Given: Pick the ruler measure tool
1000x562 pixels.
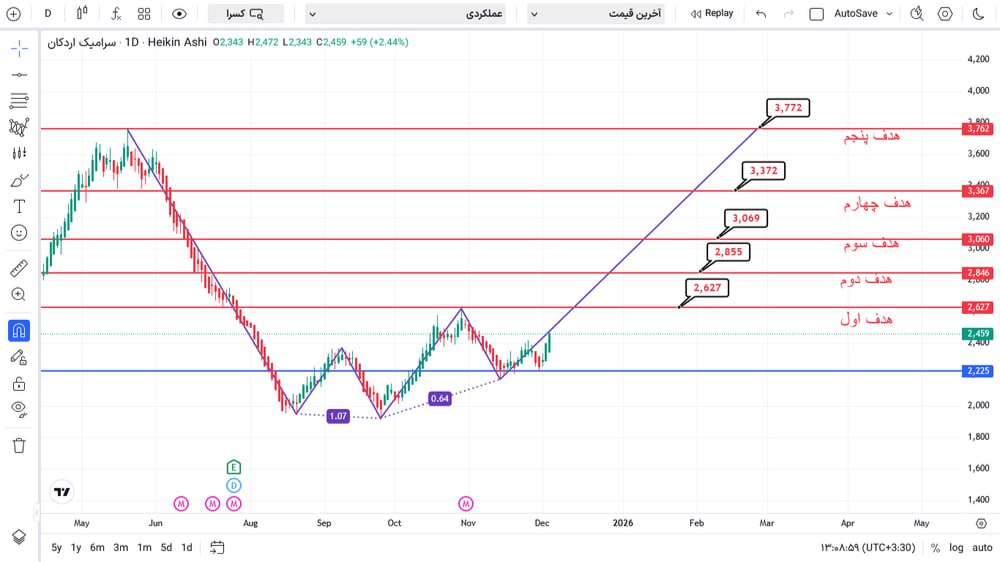Looking at the screenshot, I should point(19,268).
